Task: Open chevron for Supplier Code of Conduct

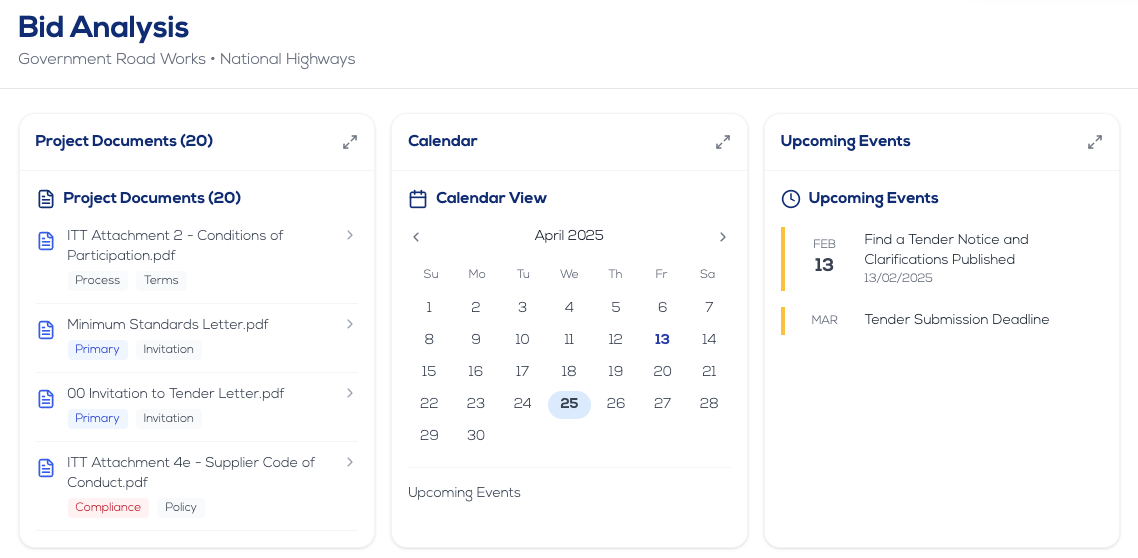Action: tap(350, 462)
